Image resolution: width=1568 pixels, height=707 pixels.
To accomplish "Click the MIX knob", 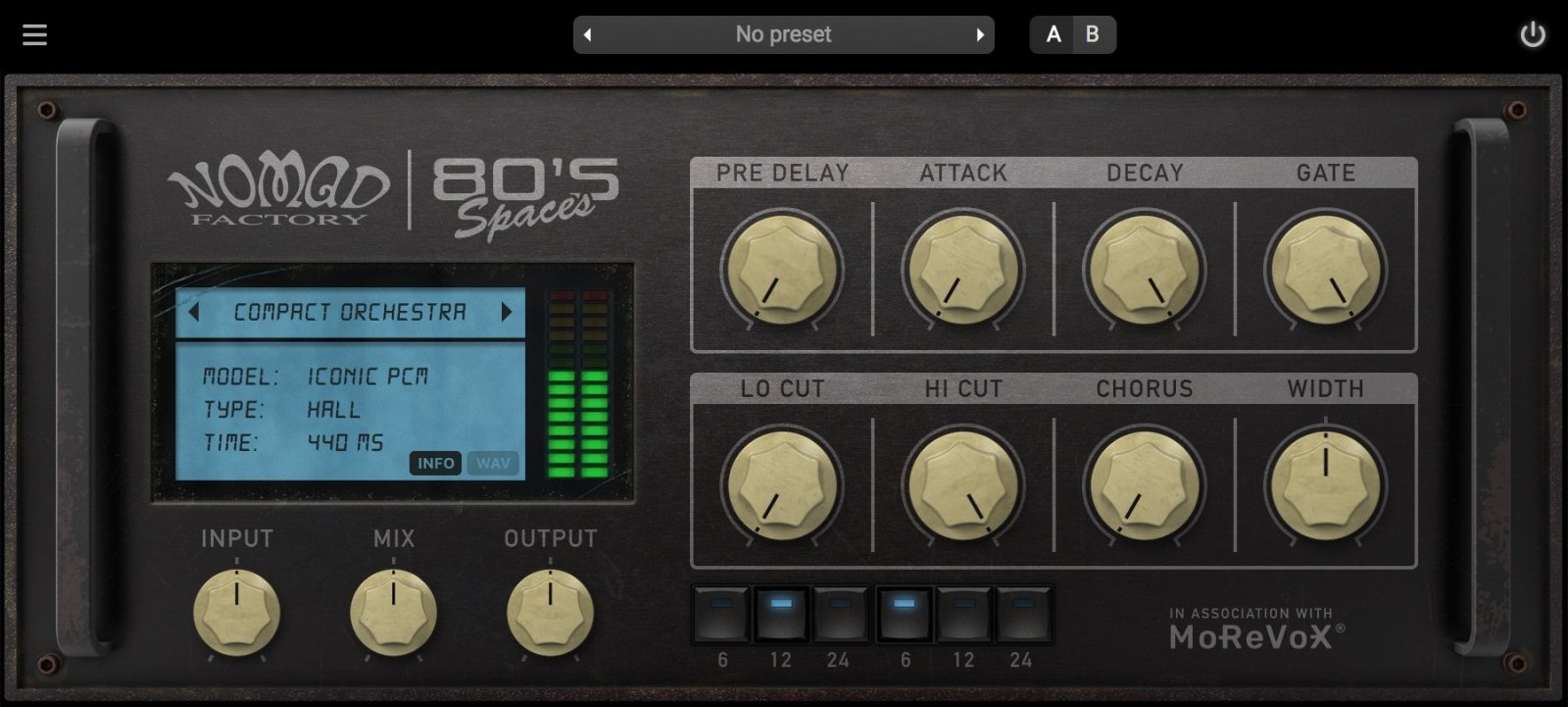I will [x=394, y=611].
